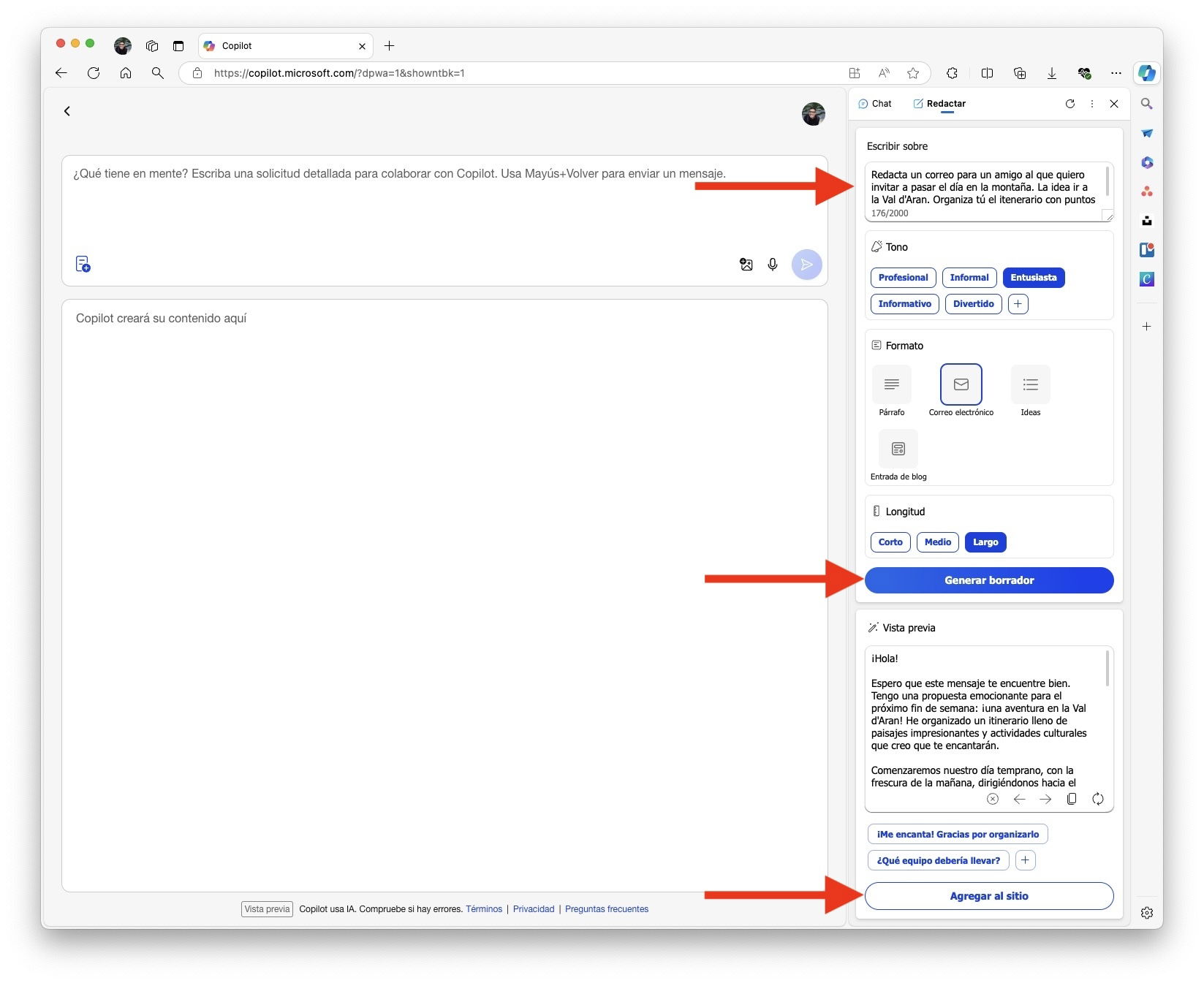Toggle split screen view icon

click(x=987, y=73)
